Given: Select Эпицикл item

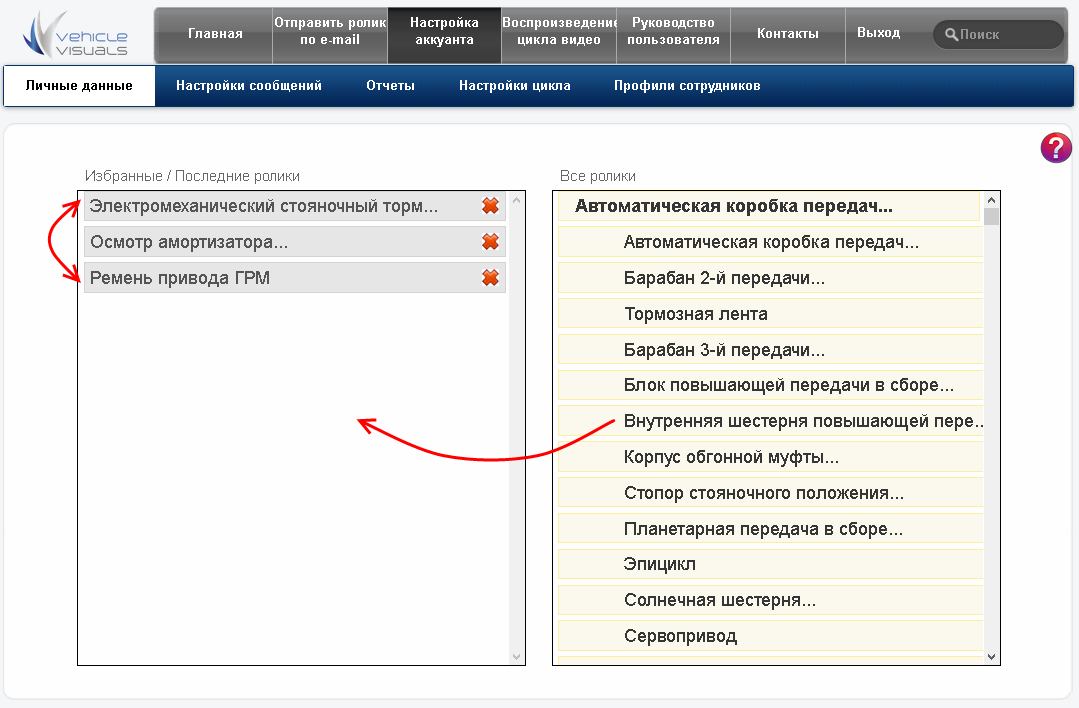Looking at the screenshot, I should (771, 564).
